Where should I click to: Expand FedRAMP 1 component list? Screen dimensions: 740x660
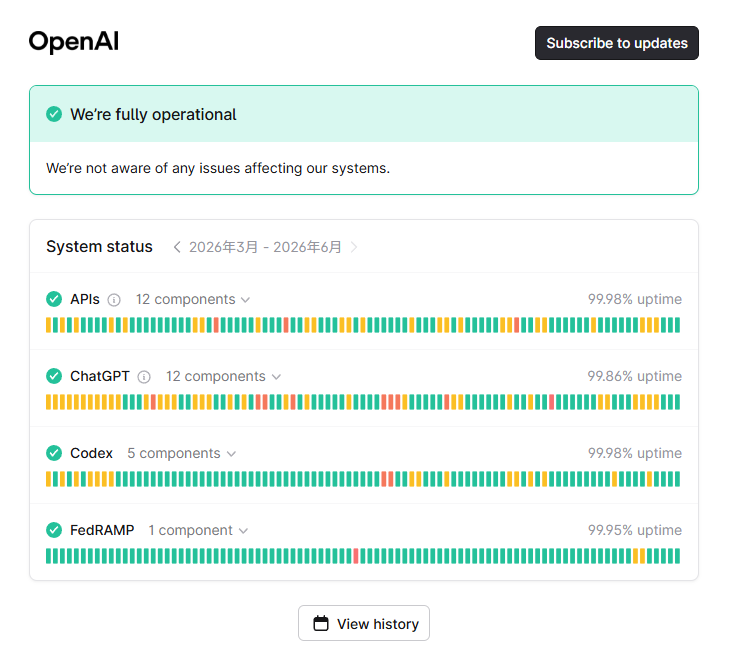click(198, 530)
